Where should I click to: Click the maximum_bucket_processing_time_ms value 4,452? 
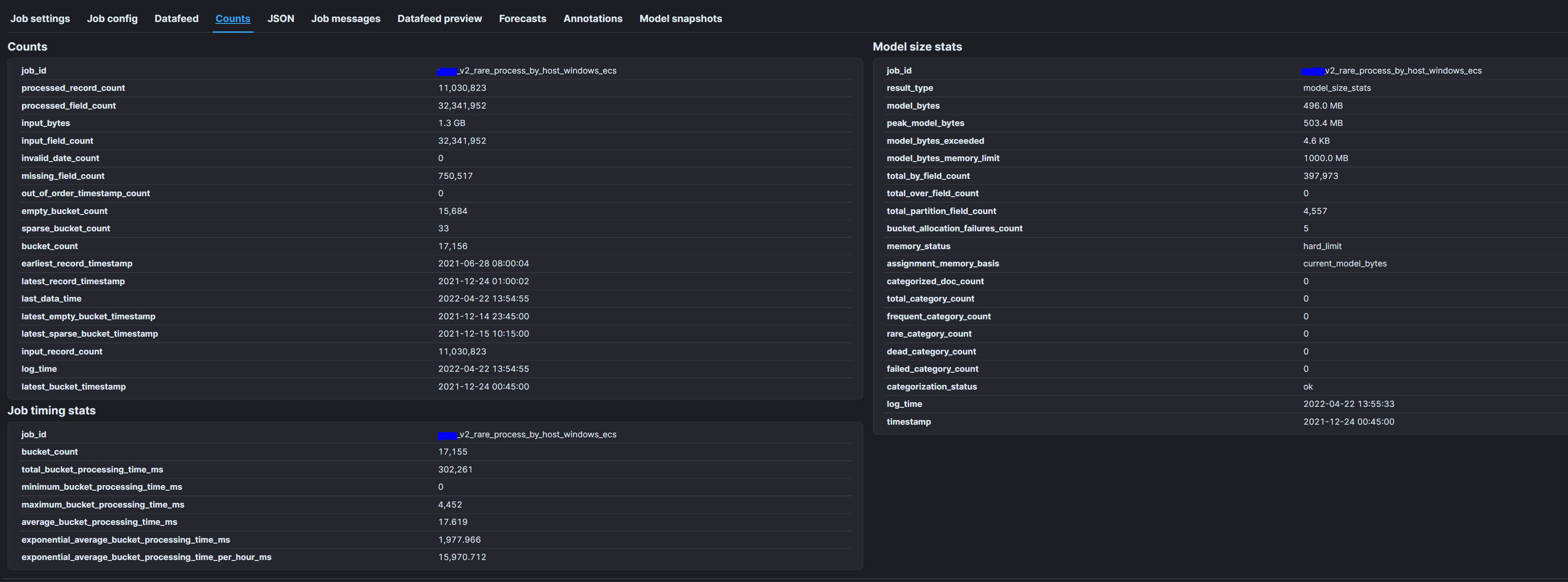[x=449, y=505]
